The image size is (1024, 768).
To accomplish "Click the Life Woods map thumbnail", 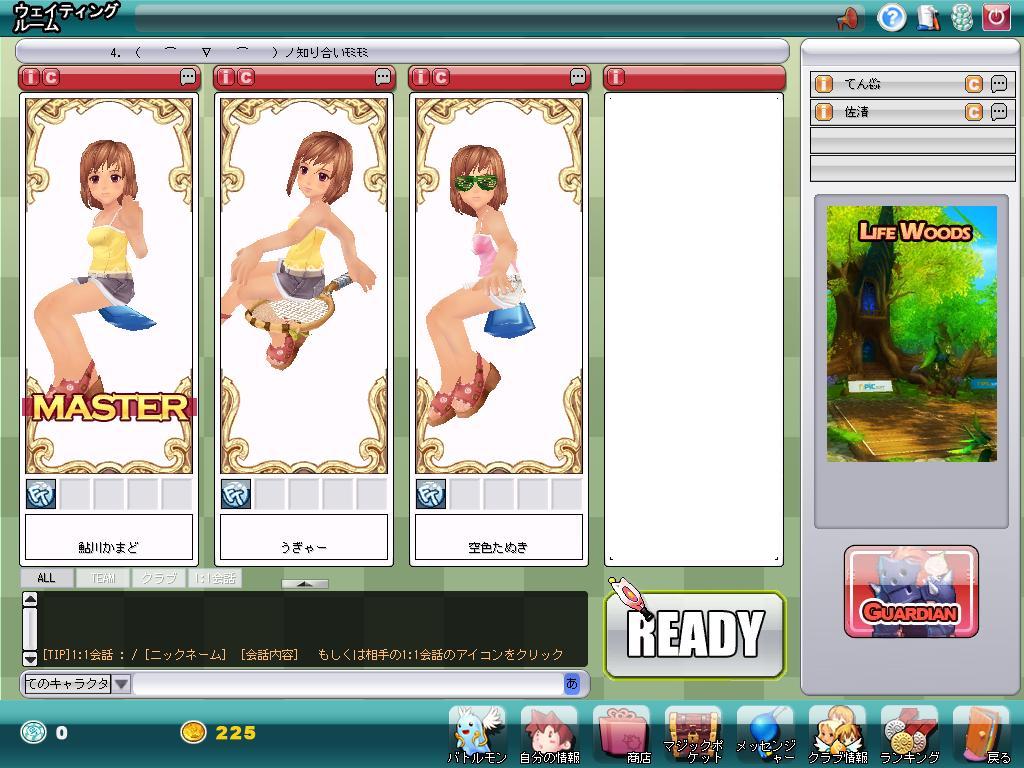I will (x=911, y=333).
